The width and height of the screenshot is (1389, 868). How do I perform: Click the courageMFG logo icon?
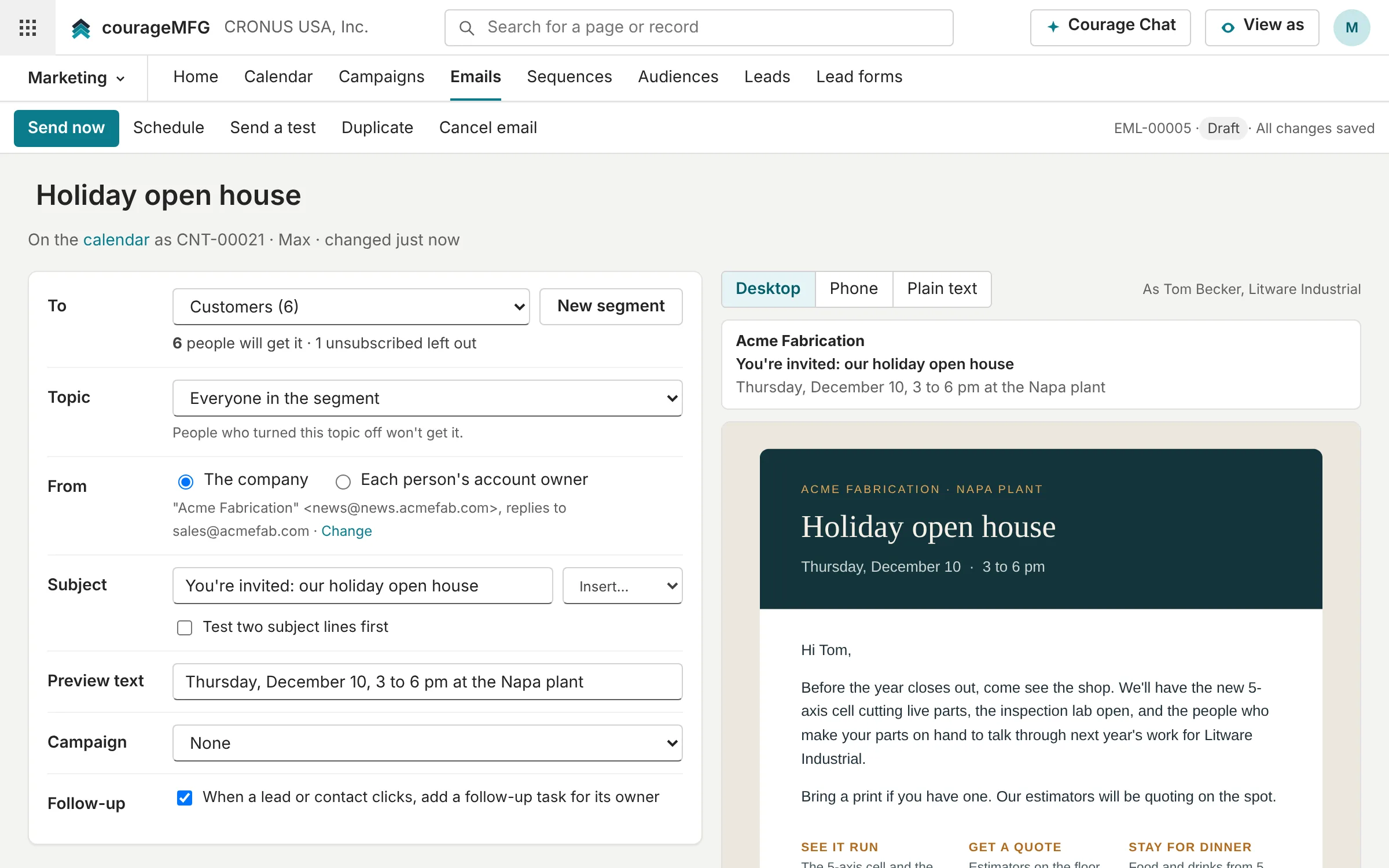click(x=81, y=27)
